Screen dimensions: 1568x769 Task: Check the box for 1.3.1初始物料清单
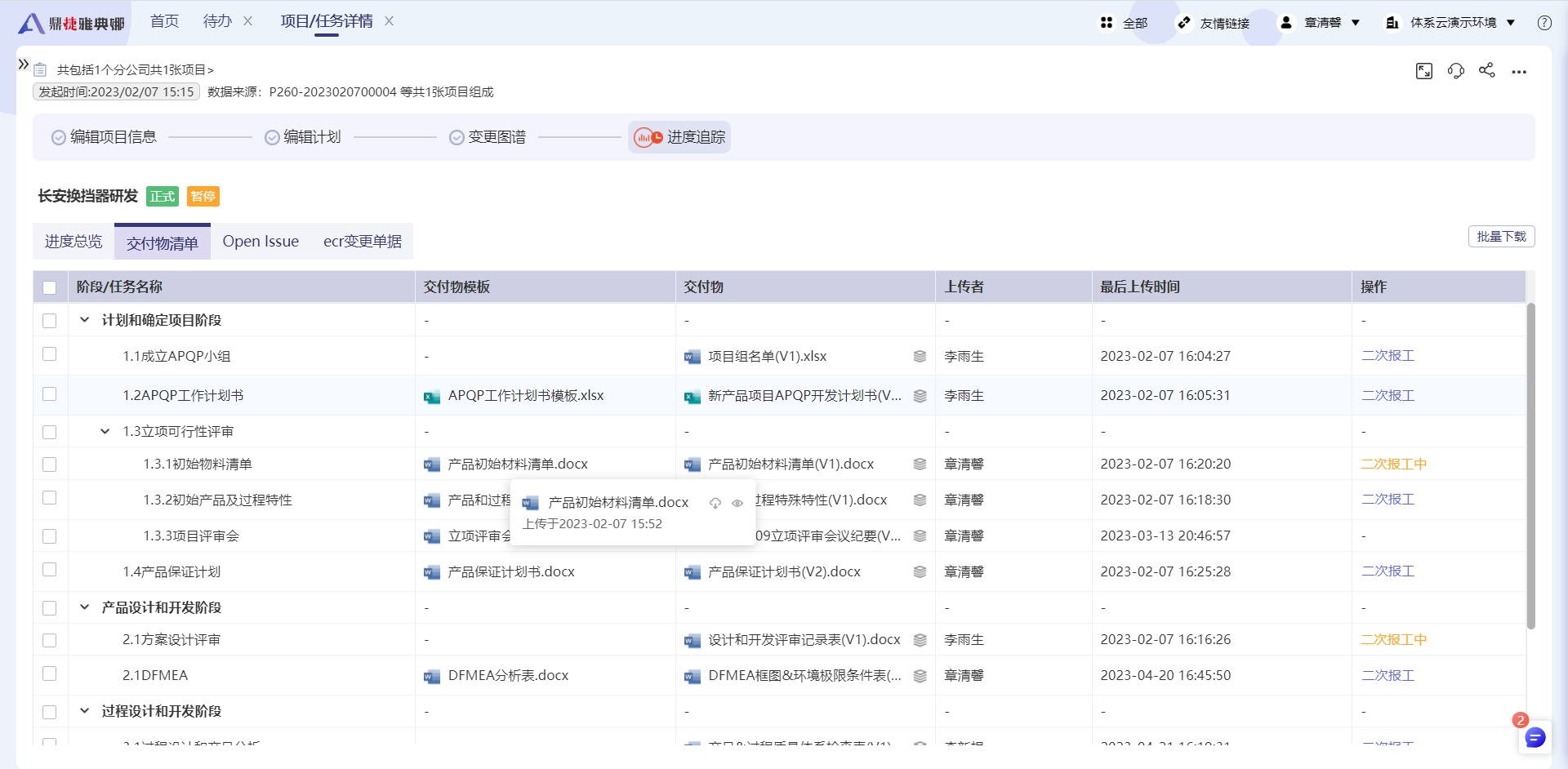click(x=50, y=465)
